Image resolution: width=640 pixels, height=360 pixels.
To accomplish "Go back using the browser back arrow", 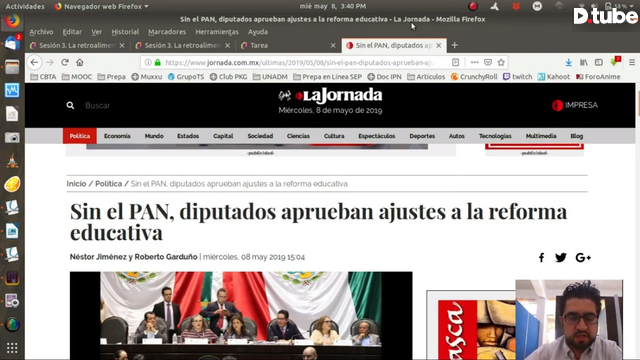I will [34, 62].
